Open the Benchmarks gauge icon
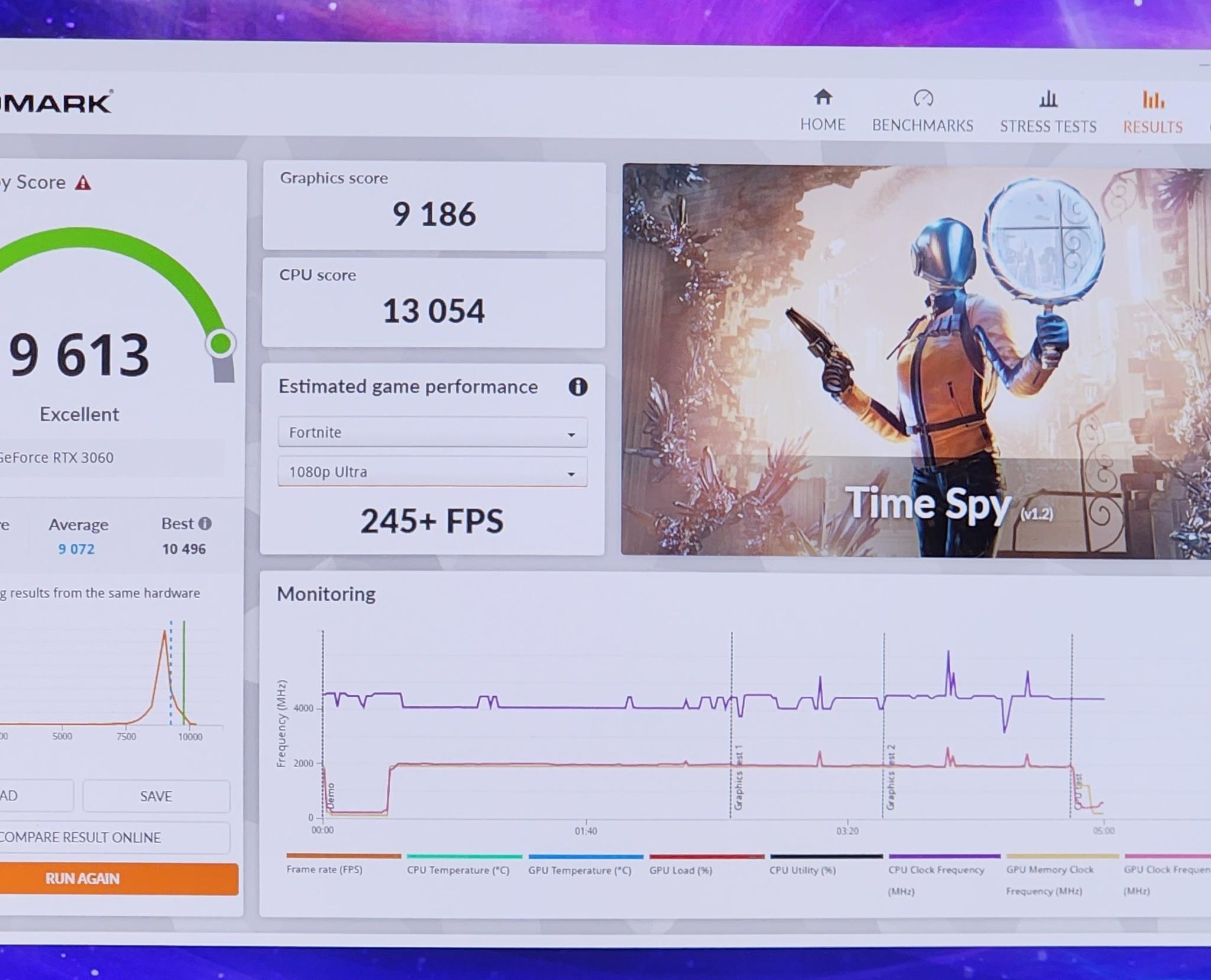The image size is (1211, 980). pos(923,98)
